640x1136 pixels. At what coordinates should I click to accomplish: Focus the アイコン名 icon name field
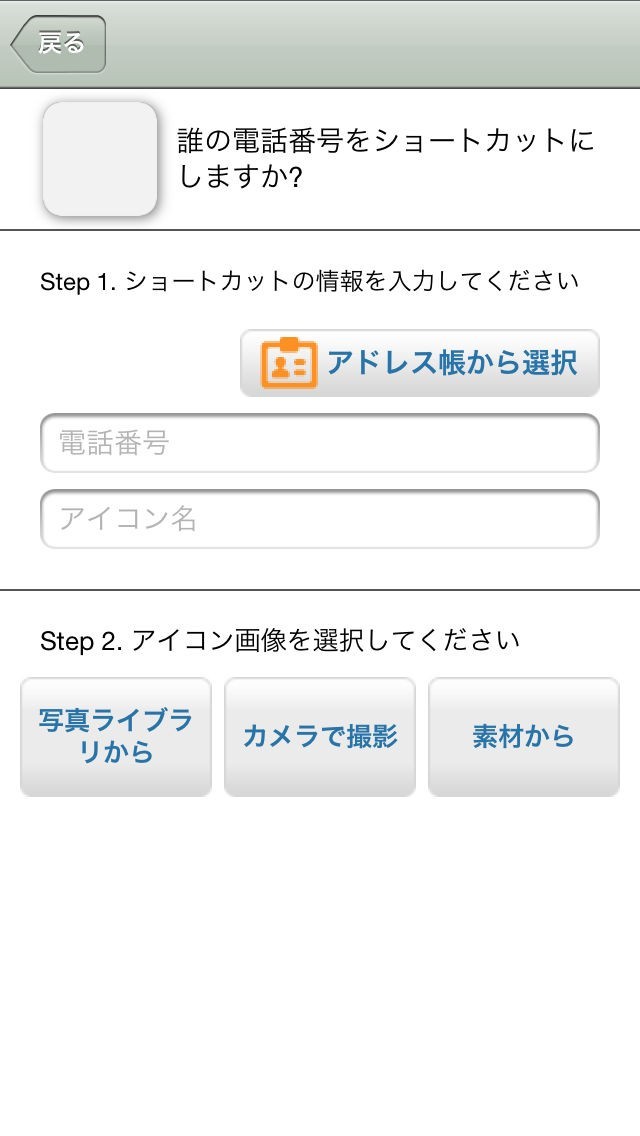point(319,519)
